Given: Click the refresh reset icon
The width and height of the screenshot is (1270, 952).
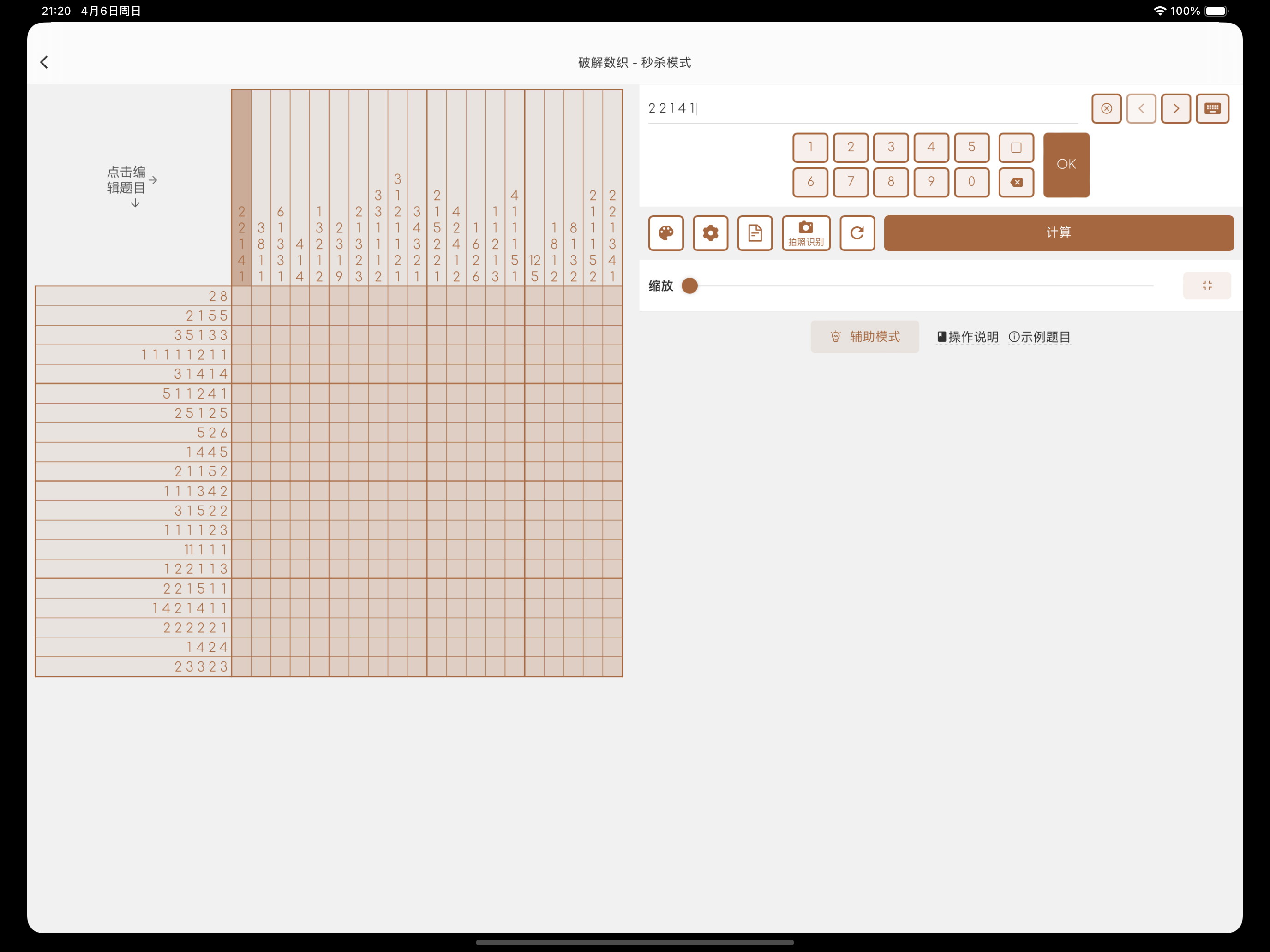Looking at the screenshot, I should click(857, 233).
